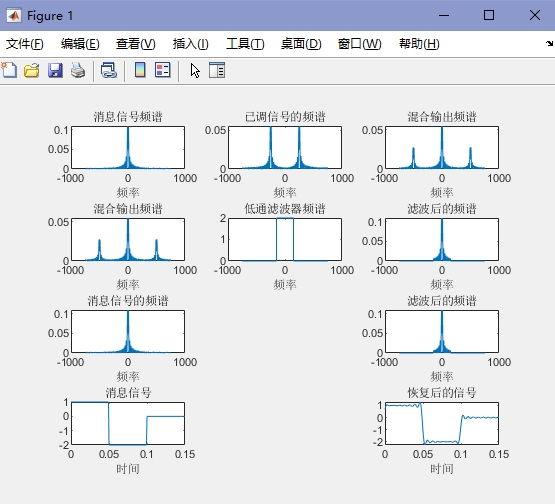The height and width of the screenshot is (504, 555).
Task: Print the figure with printer icon
Action: pos(78,70)
